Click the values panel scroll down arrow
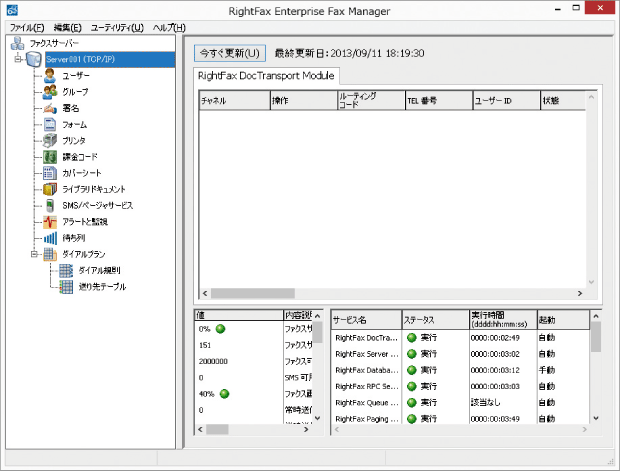This screenshot has width=620, height=471. (x=318, y=418)
